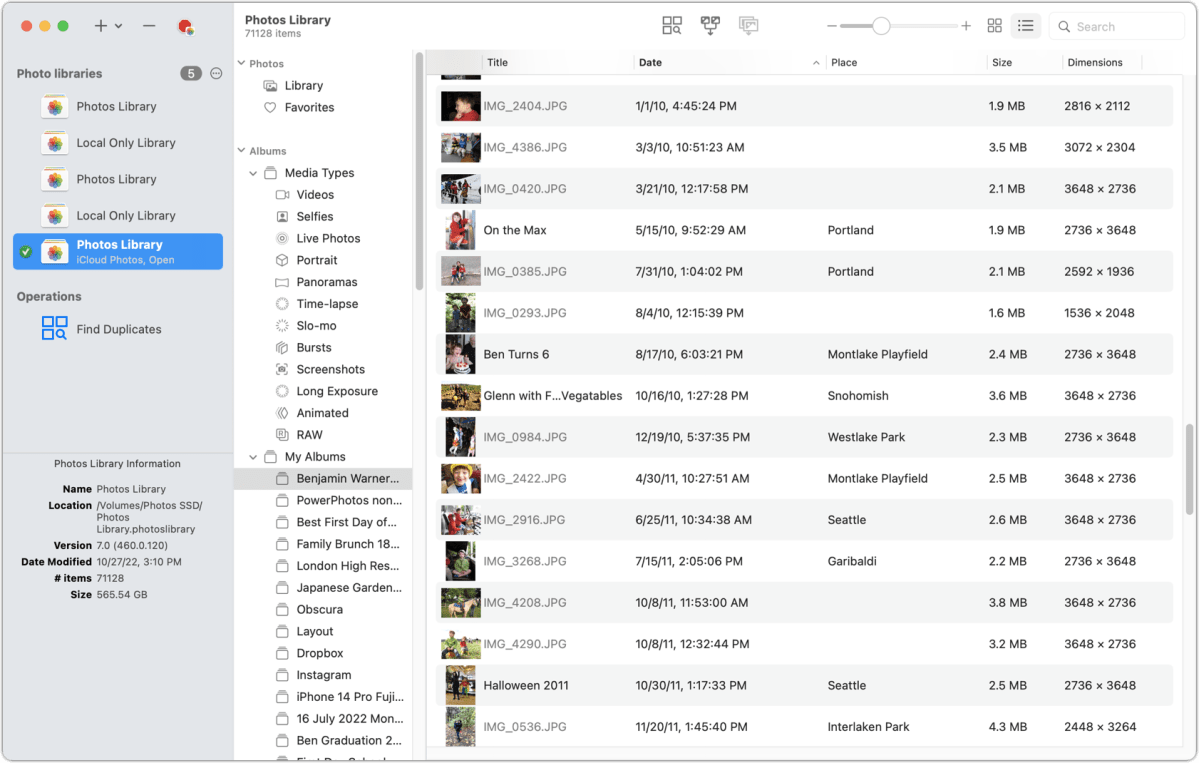Collapse the Albums section

(242, 151)
